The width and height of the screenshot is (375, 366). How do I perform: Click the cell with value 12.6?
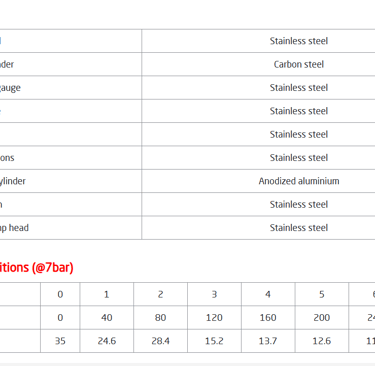[x=322, y=341]
